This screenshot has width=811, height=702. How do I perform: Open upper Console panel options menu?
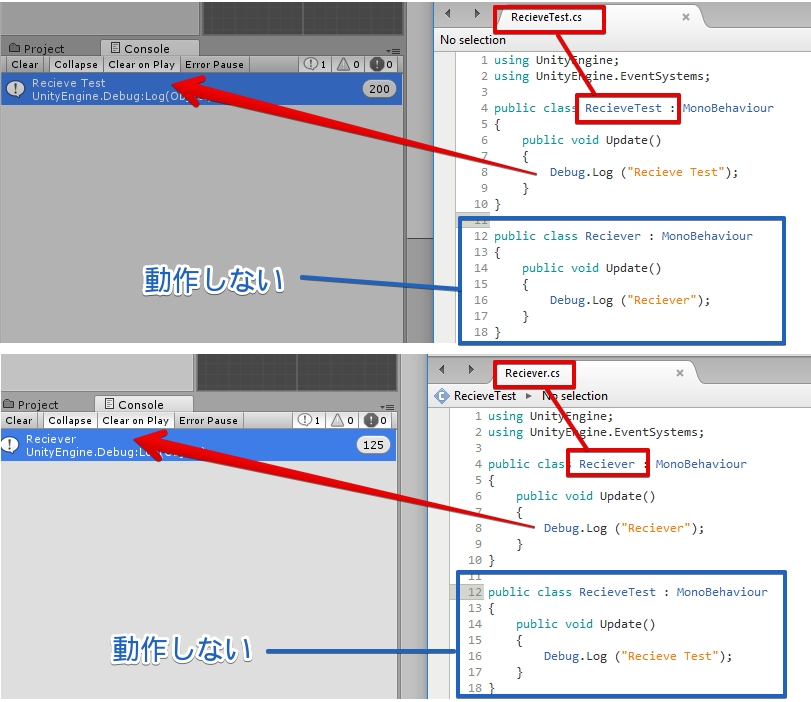point(393,51)
